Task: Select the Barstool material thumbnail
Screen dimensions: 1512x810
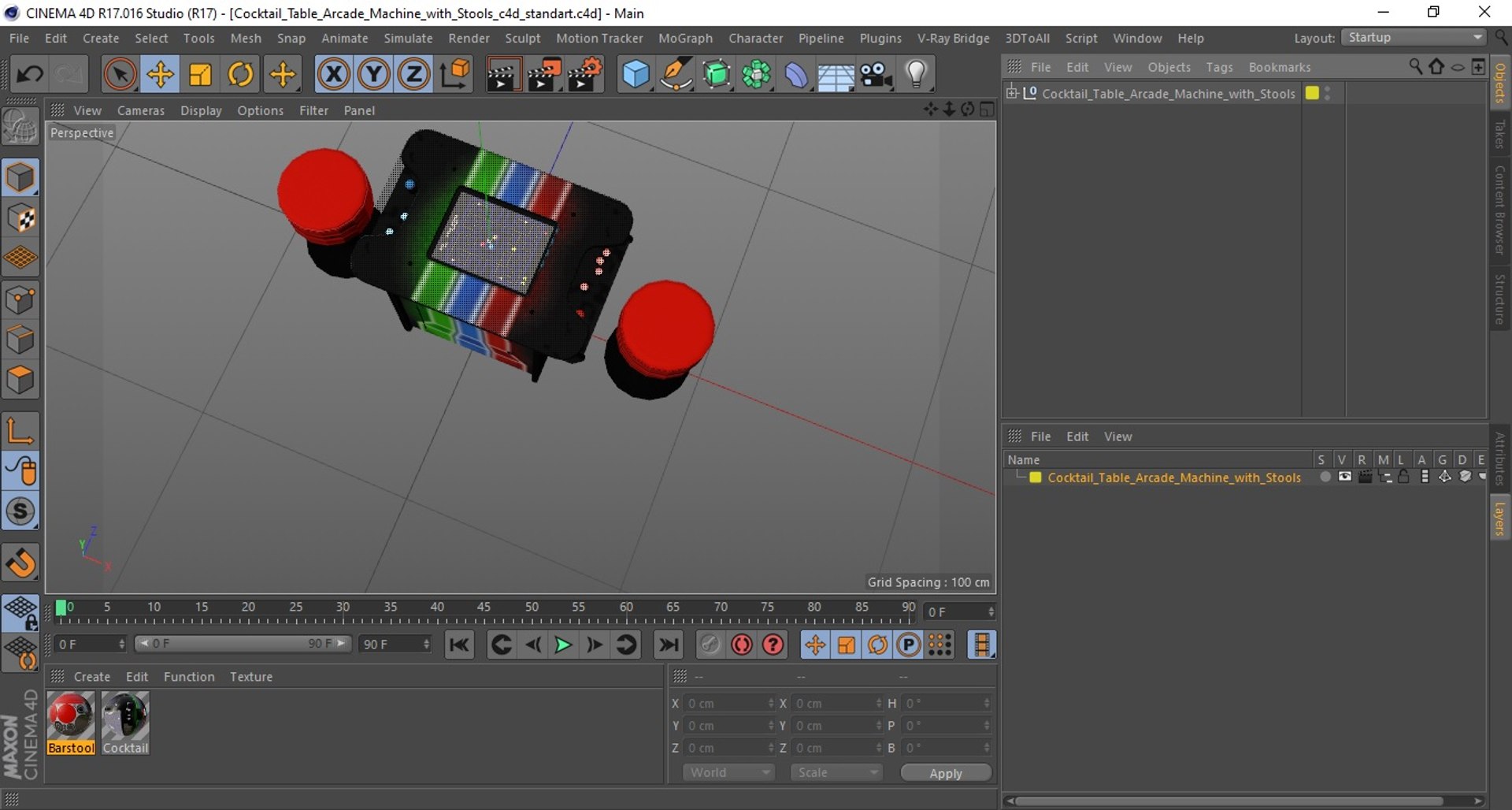Action: point(71,716)
